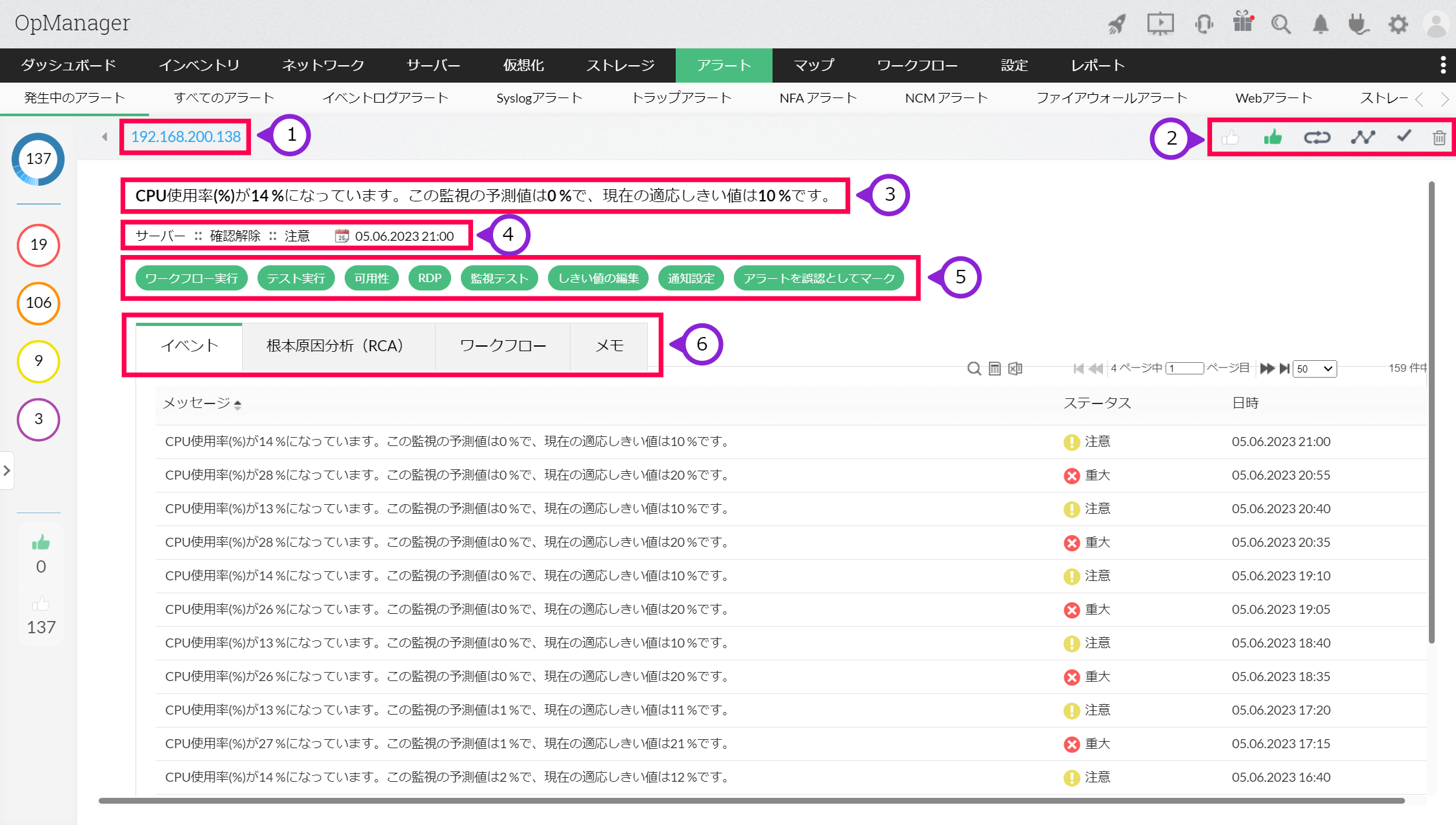Image resolution: width=1456 pixels, height=825 pixels.
Task: Open the graph line chart icon
Action: 1362,137
